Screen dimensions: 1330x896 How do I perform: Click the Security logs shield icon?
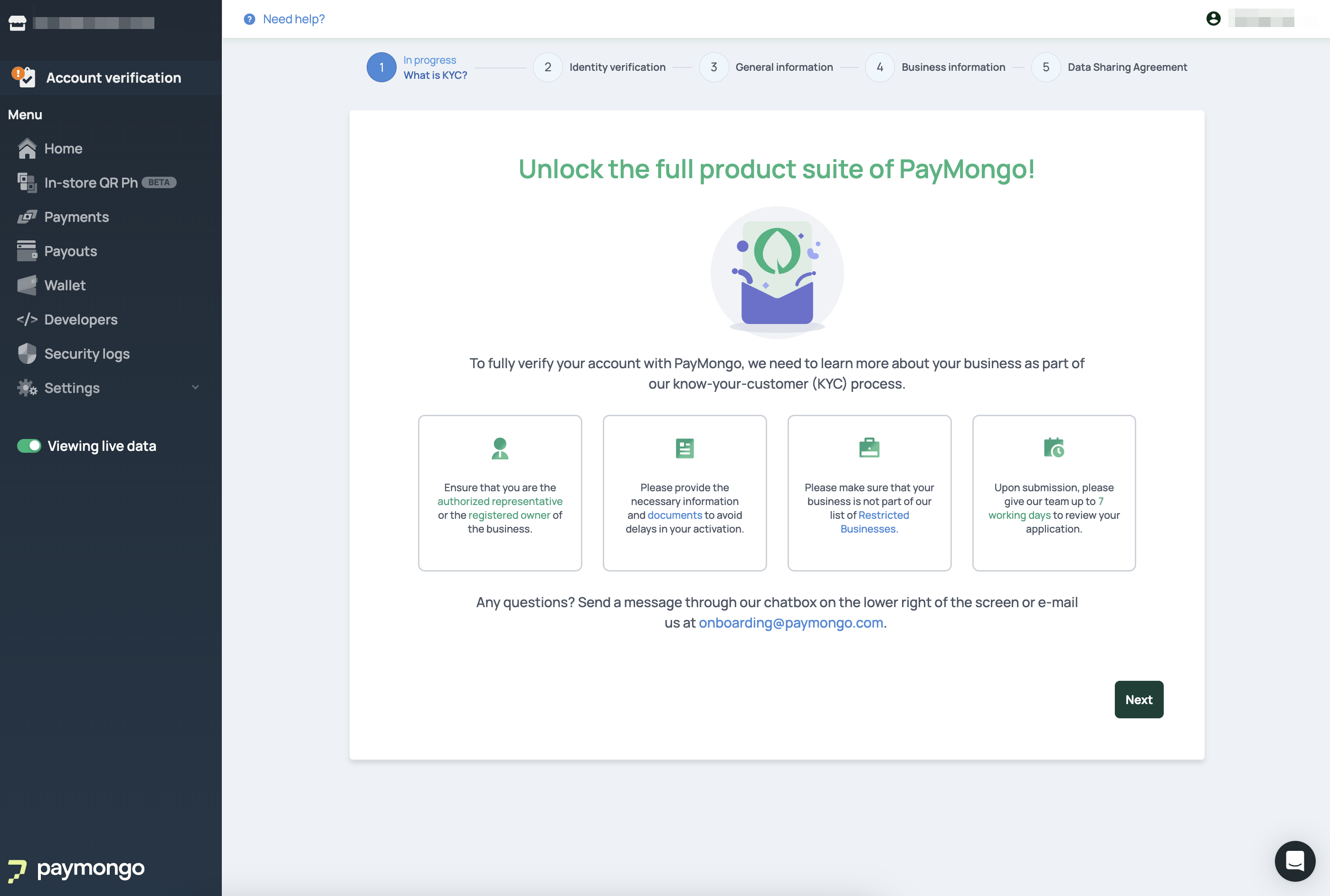[27, 354]
